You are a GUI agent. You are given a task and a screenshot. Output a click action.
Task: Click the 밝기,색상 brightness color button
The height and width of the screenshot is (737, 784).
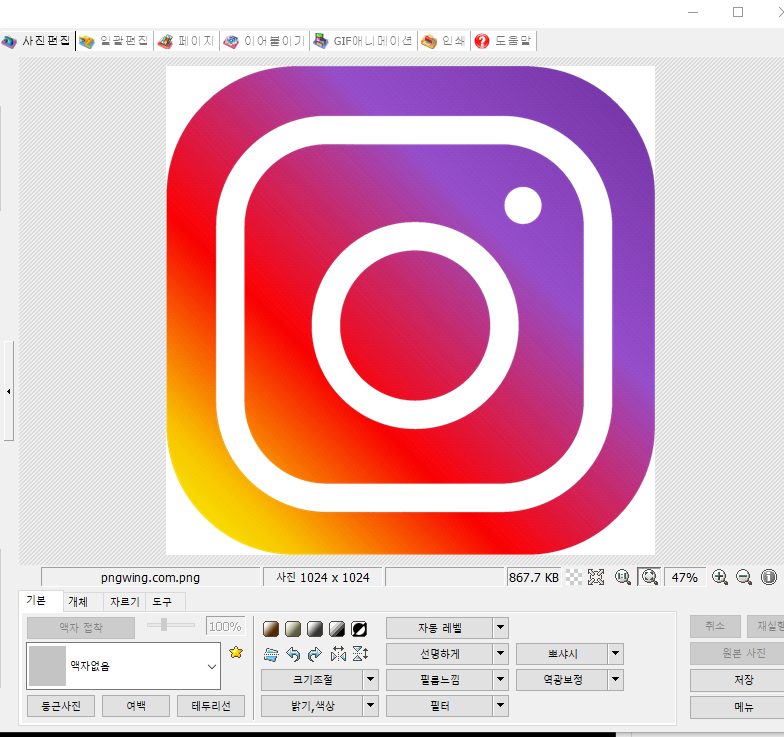[x=313, y=706]
